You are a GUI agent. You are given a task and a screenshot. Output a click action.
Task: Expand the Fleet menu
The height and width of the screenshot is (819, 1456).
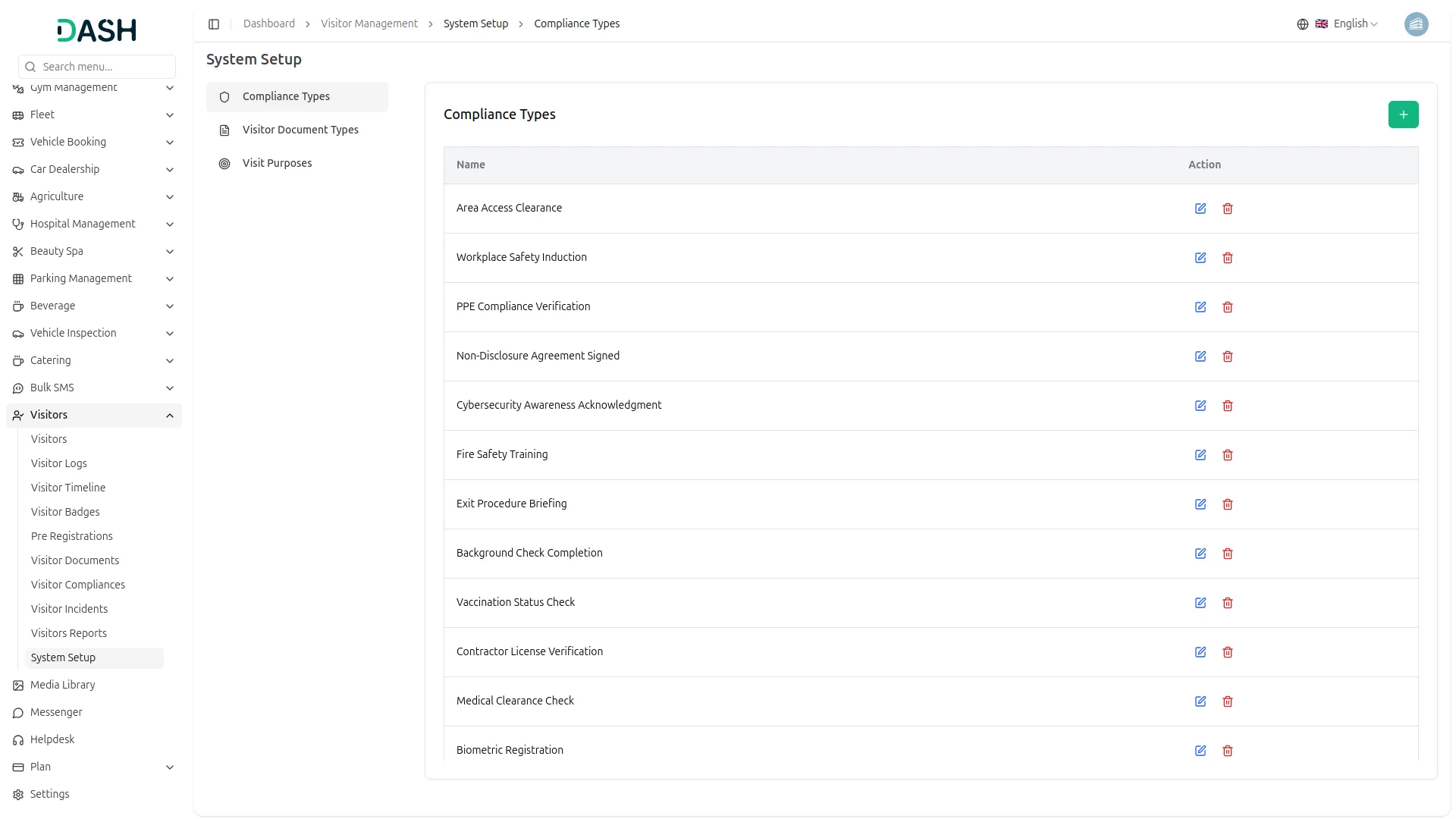tap(94, 115)
